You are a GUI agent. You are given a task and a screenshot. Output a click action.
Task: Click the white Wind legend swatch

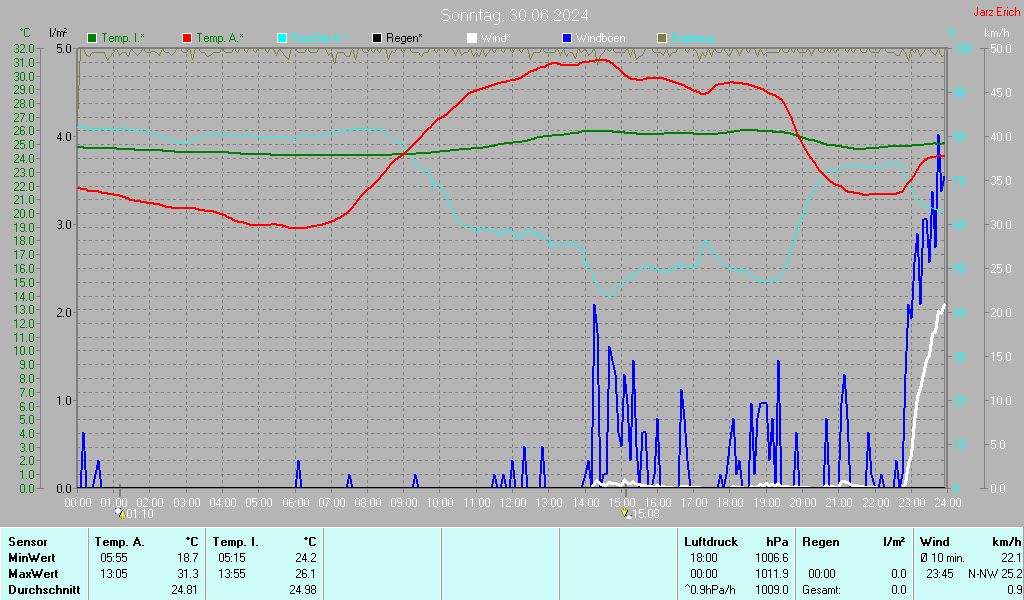click(x=472, y=39)
